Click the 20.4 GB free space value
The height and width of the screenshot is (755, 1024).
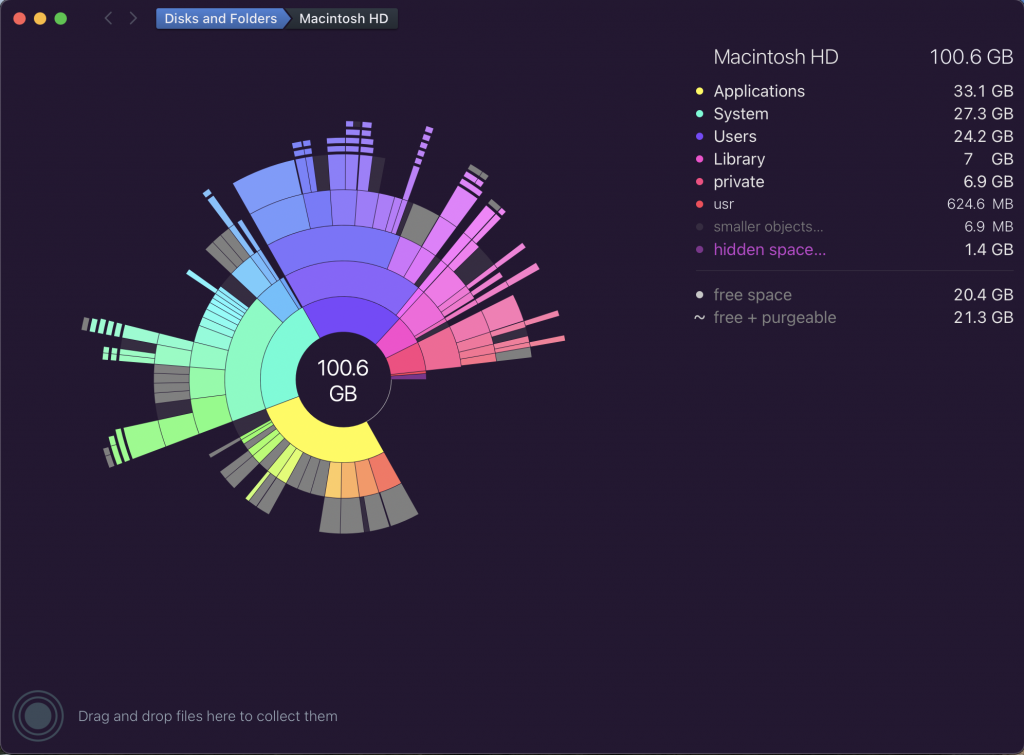pyautogui.click(x=984, y=295)
